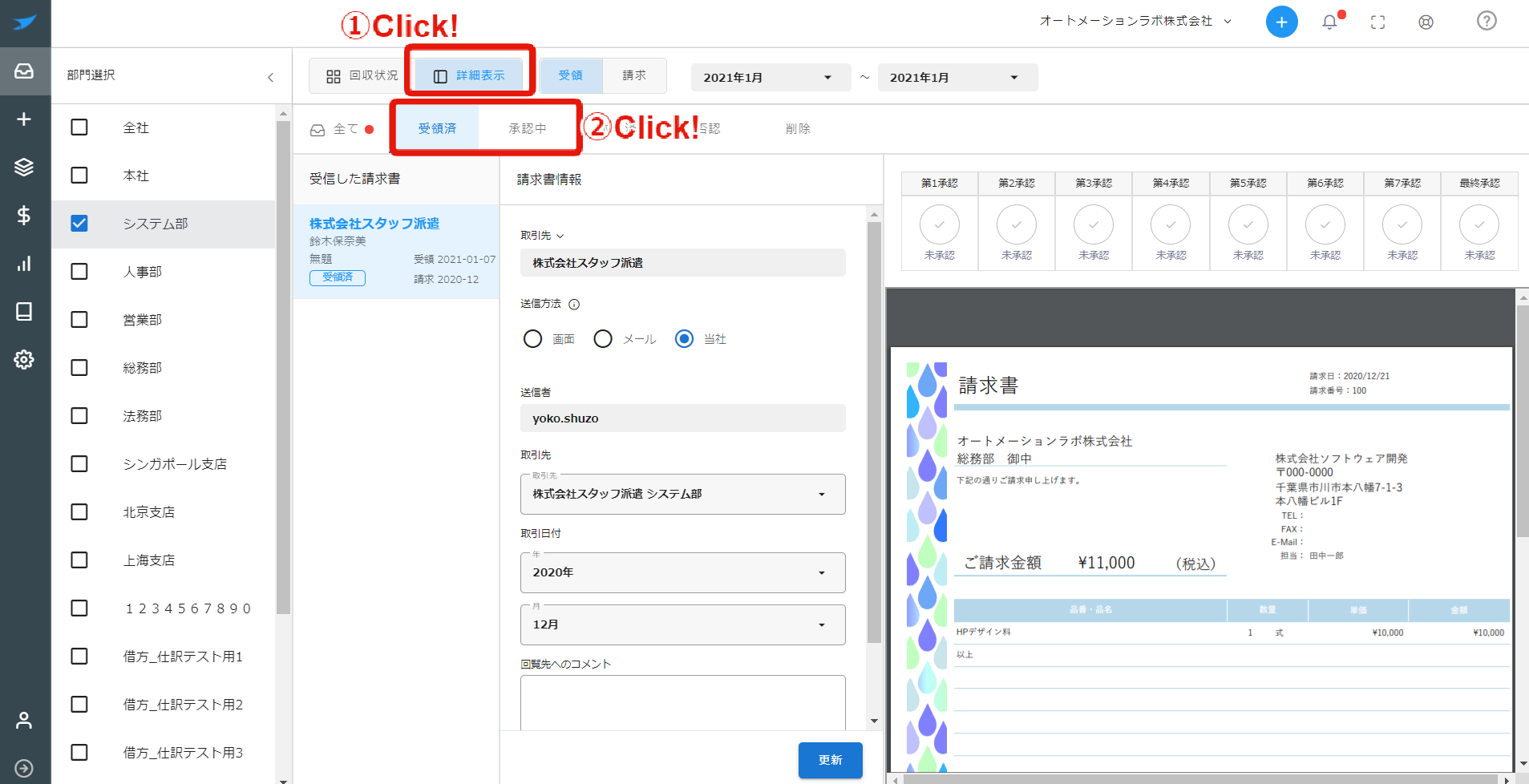Switch to 回収状況 view
Screen dimensions: 1529x784
(362, 75)
